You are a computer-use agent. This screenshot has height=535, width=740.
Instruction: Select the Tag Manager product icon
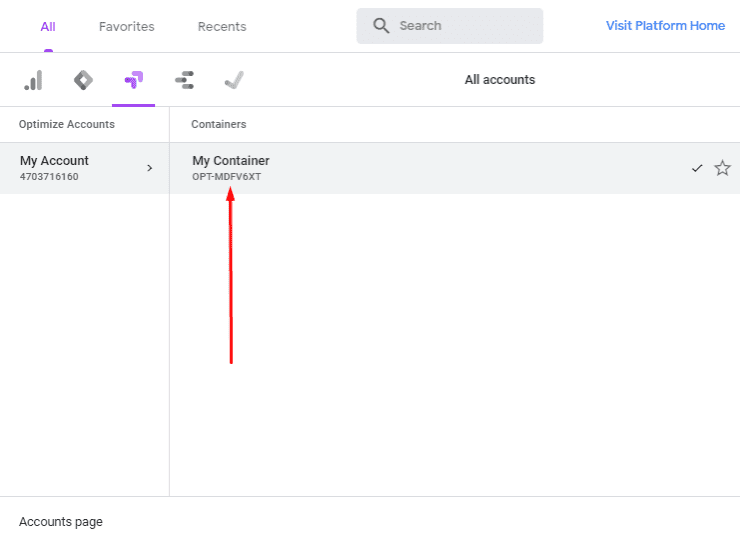(84, 80)
